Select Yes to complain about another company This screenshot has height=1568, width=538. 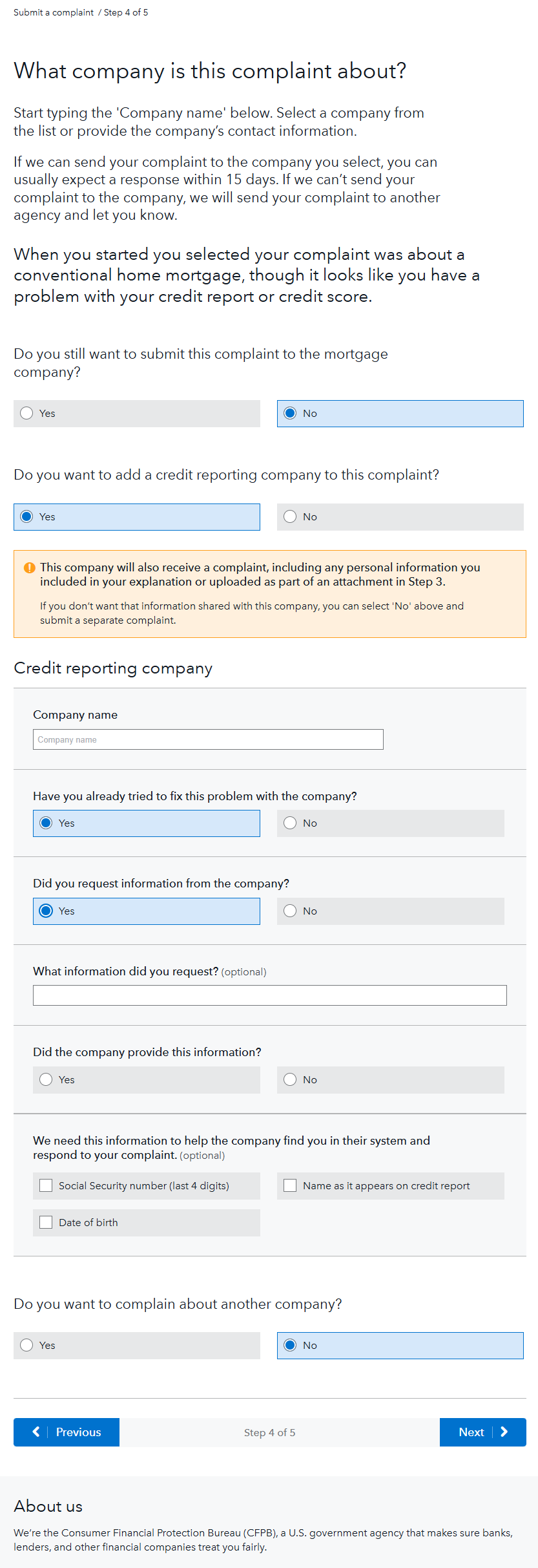(x=26, y=1345)
